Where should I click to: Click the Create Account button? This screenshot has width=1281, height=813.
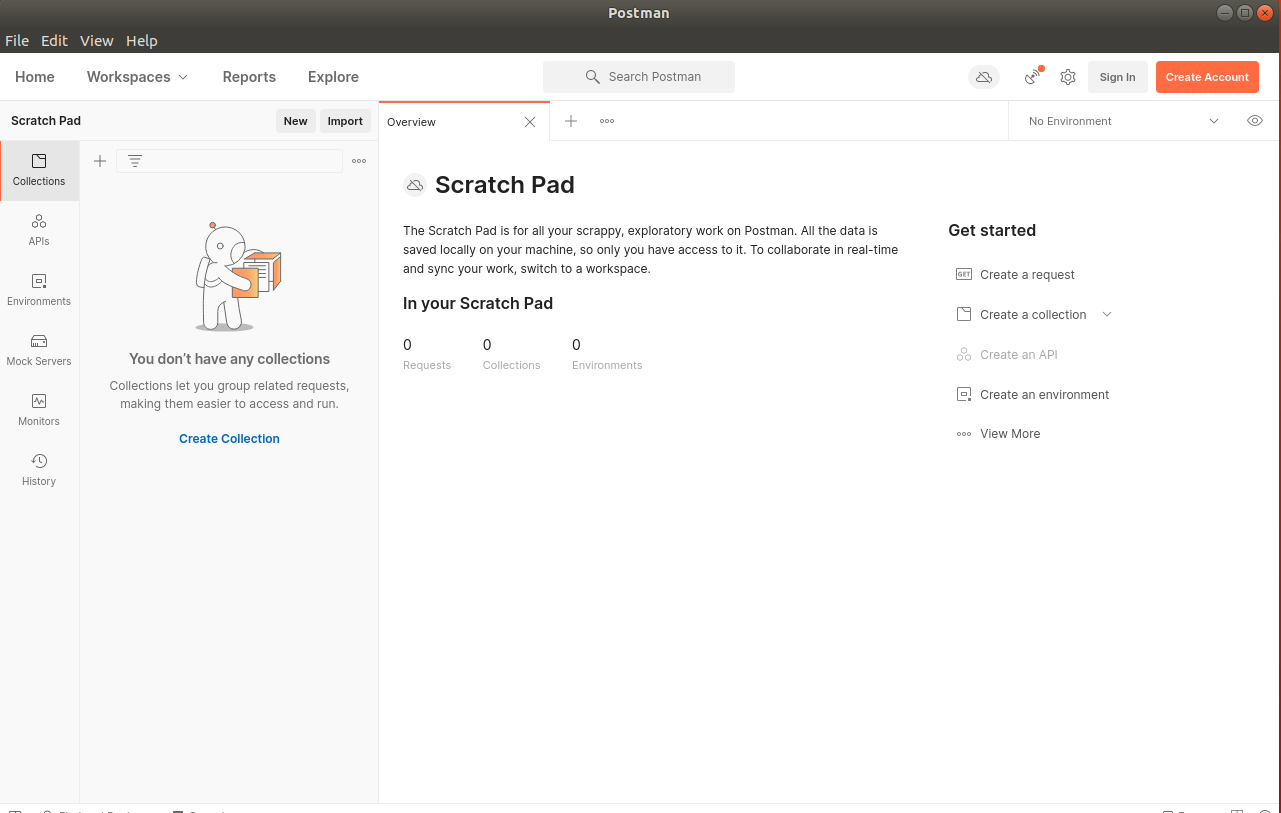tap(1207, 77)
